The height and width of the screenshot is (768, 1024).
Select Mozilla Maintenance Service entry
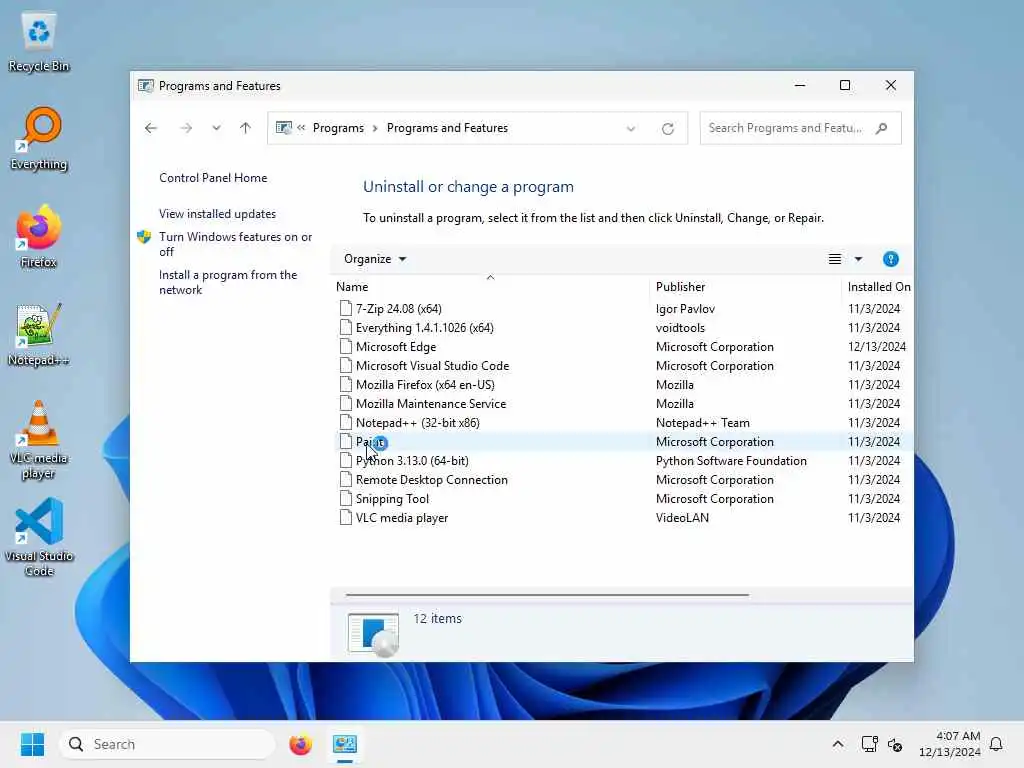click(624, 404)
